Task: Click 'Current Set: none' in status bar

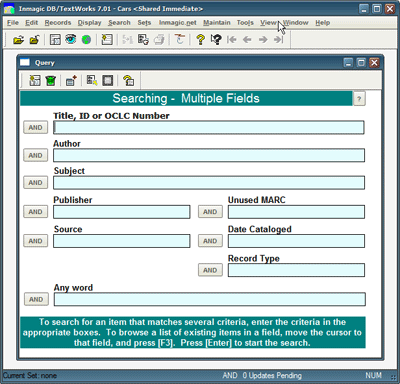Action: click(x=30, y=376)
